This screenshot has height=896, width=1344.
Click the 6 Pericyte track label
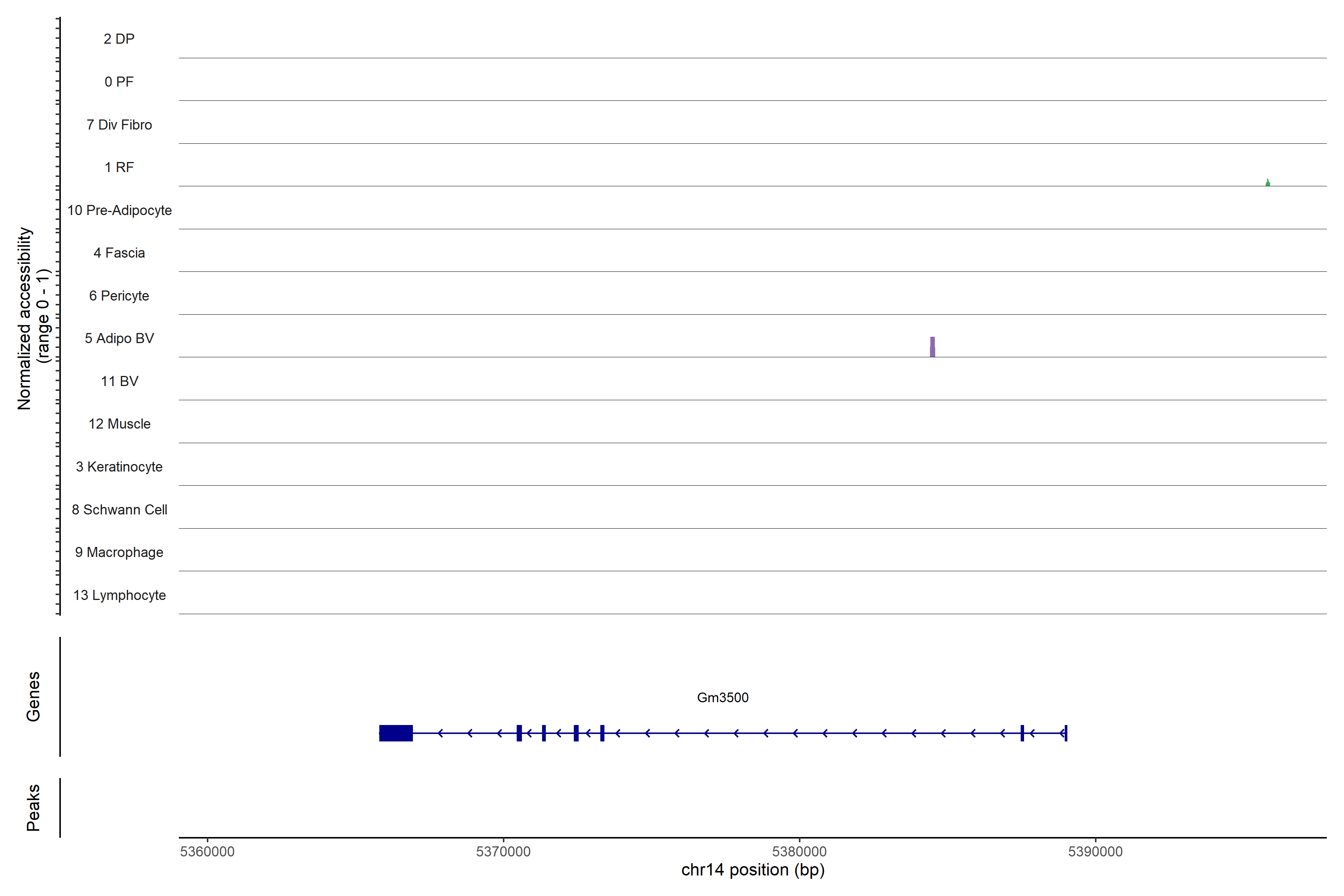119,296
